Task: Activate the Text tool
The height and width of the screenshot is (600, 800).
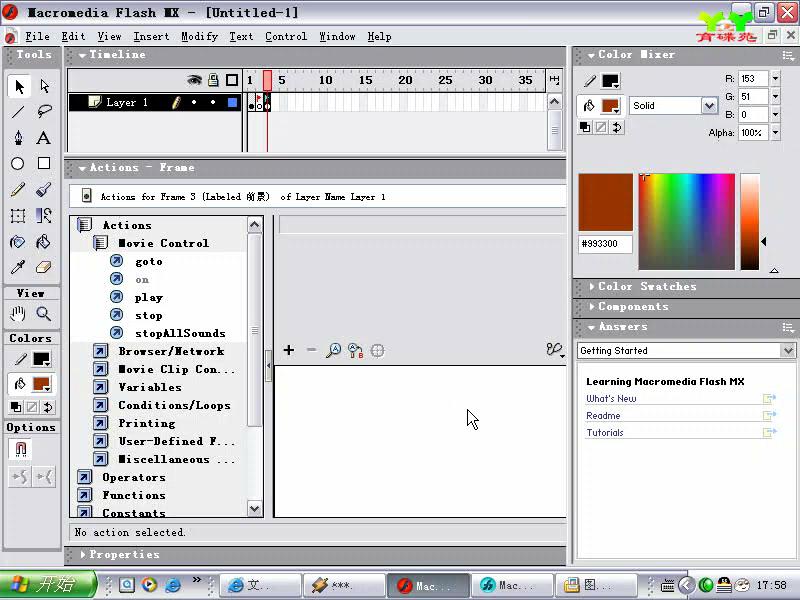Action: [44, 138]
